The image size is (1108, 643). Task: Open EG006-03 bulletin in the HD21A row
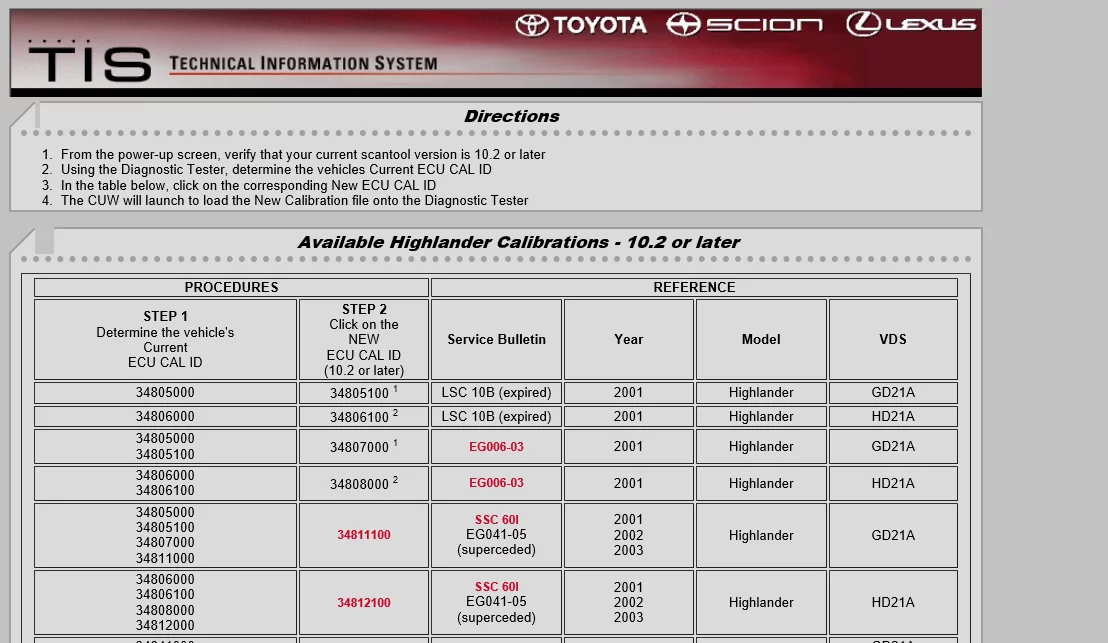tap(496, 483)
